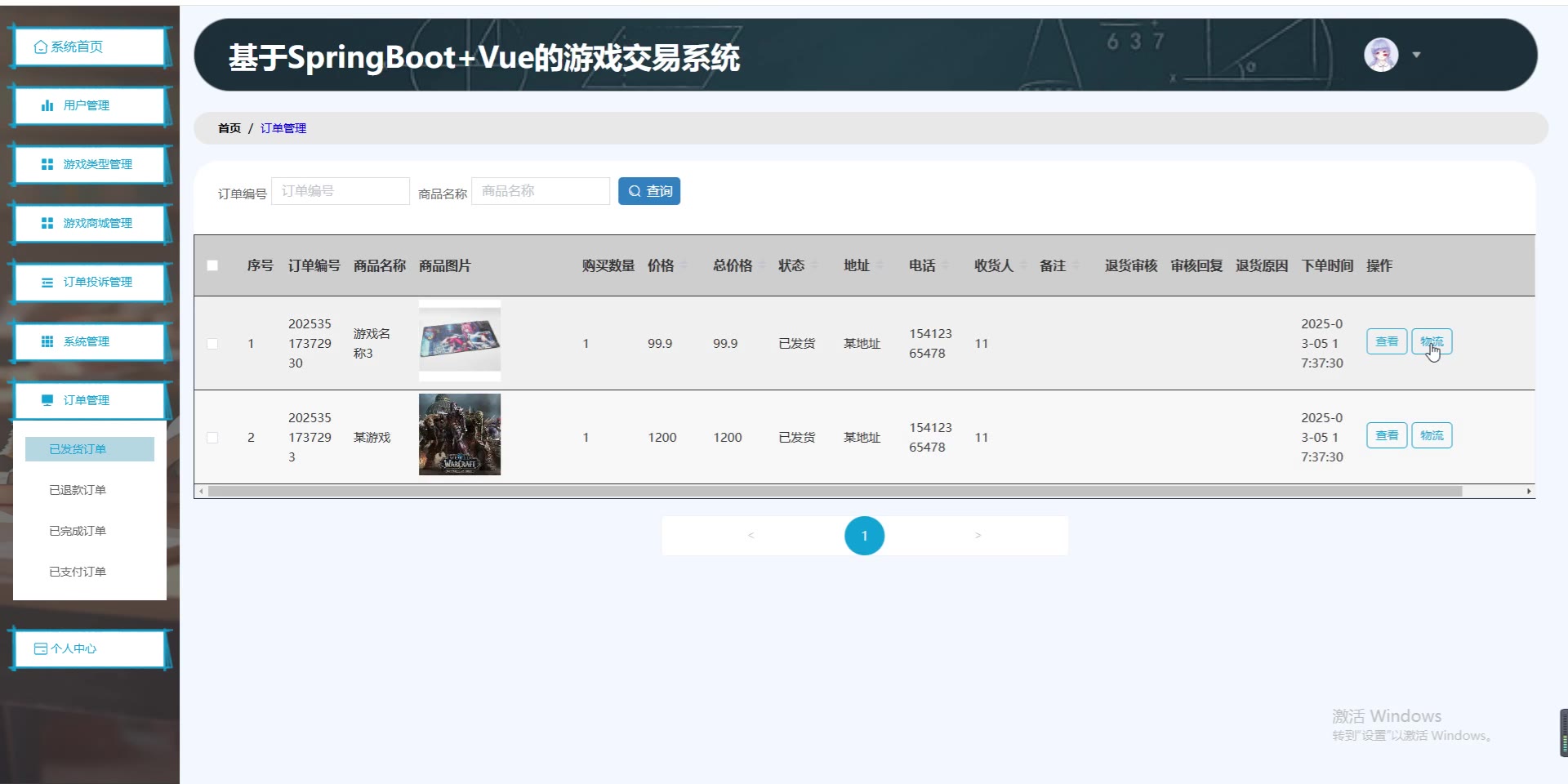This screenshot has height=784, width=1568.
Task: Click the 商品名称 column header
Action: tap(380, 265)
